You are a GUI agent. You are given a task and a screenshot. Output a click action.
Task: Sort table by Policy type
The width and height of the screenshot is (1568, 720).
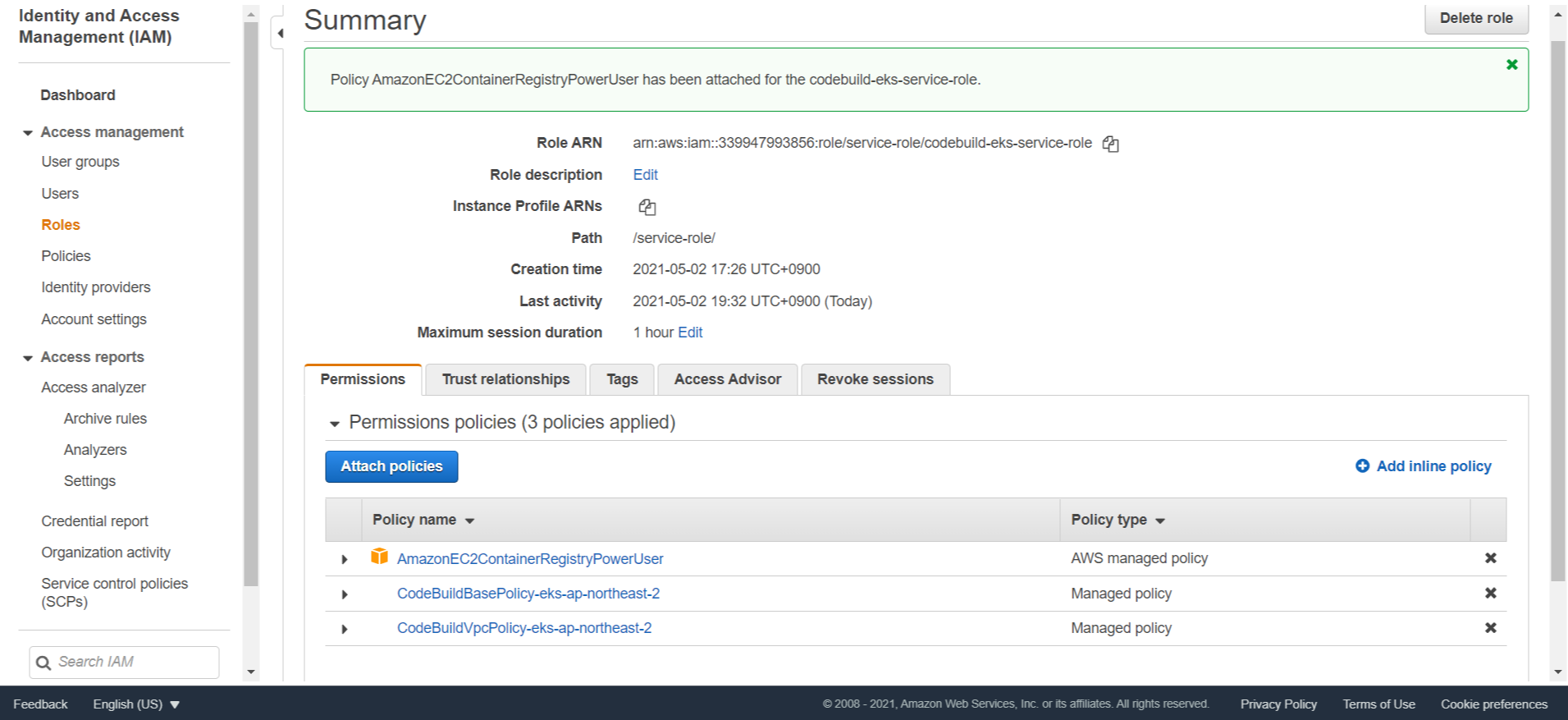click(x=1118, y=520)
